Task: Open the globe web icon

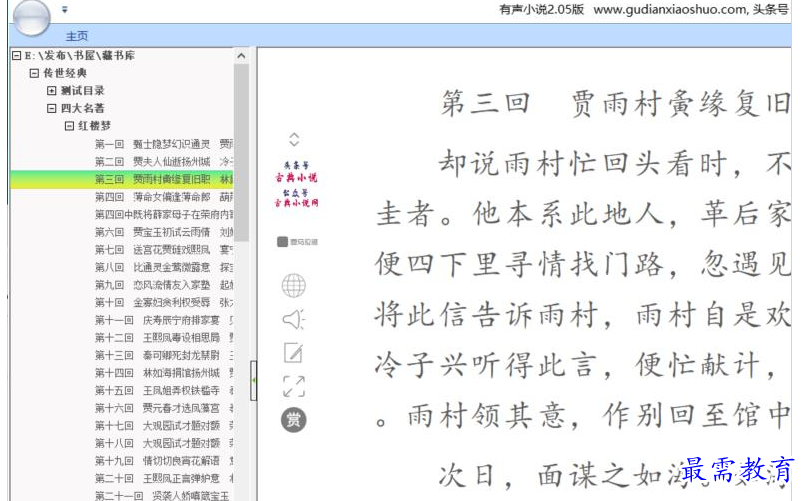Action: tap(293, 285)
